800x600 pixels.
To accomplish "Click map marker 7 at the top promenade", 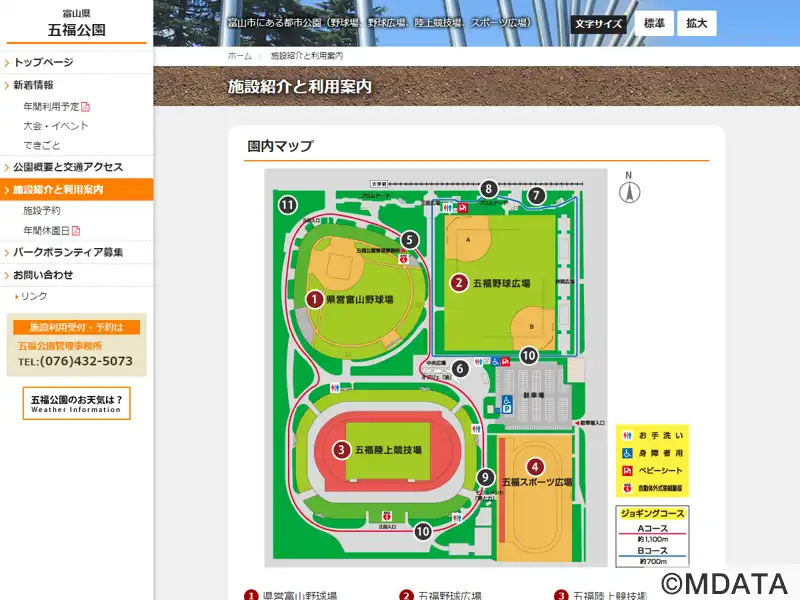I will pos(536,195).
